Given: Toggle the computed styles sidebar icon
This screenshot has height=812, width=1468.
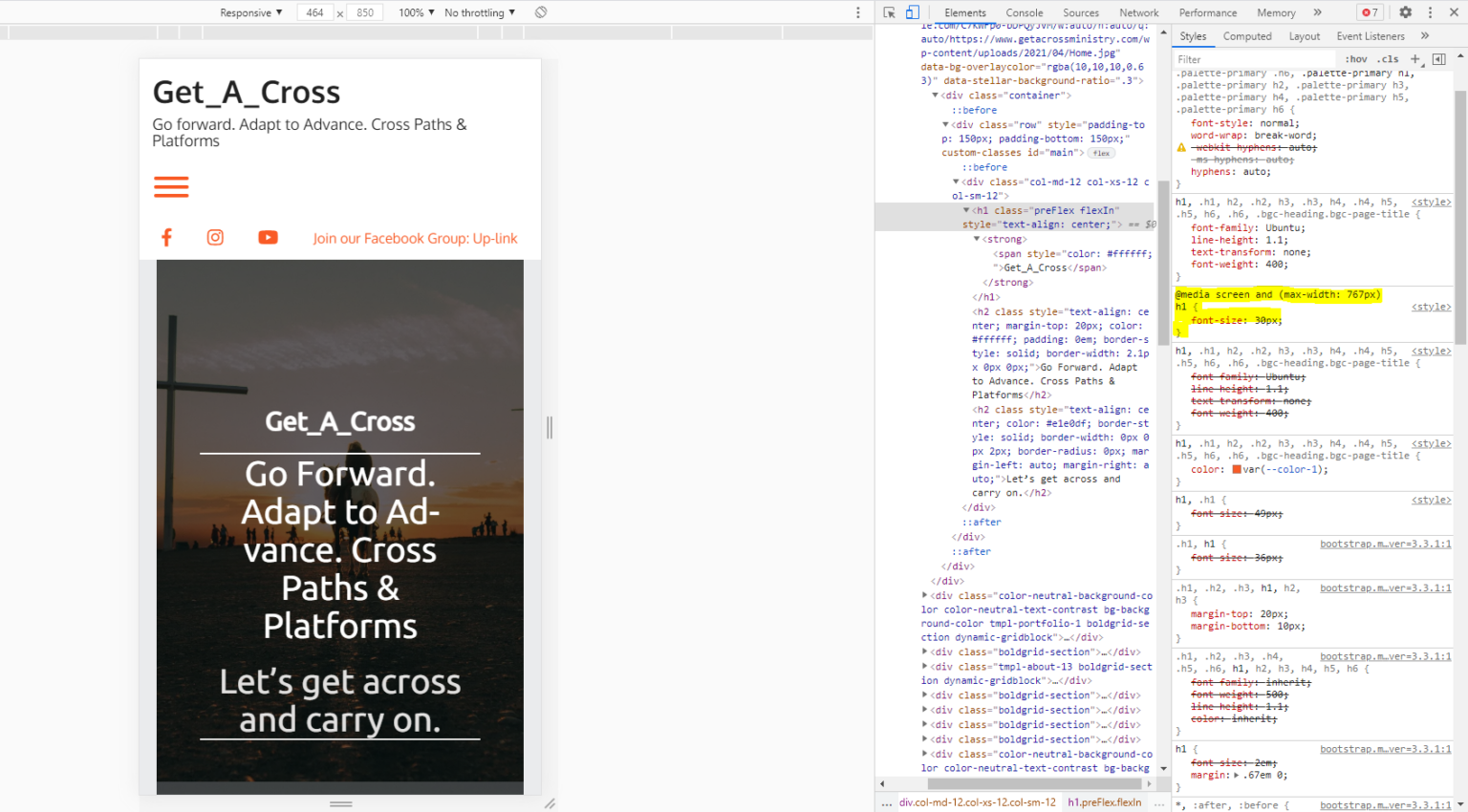Looking at the screenshot, I should click(1438, 59).
